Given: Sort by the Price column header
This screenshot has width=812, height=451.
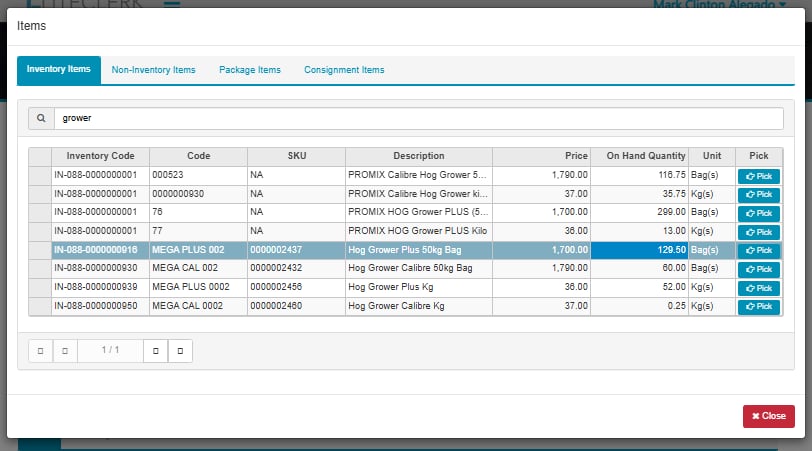Looking at the screenshot, I should (541, 156).
